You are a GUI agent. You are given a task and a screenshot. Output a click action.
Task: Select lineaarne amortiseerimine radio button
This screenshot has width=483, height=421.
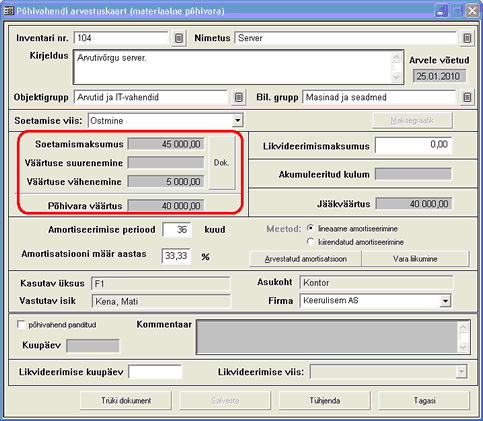310,228
